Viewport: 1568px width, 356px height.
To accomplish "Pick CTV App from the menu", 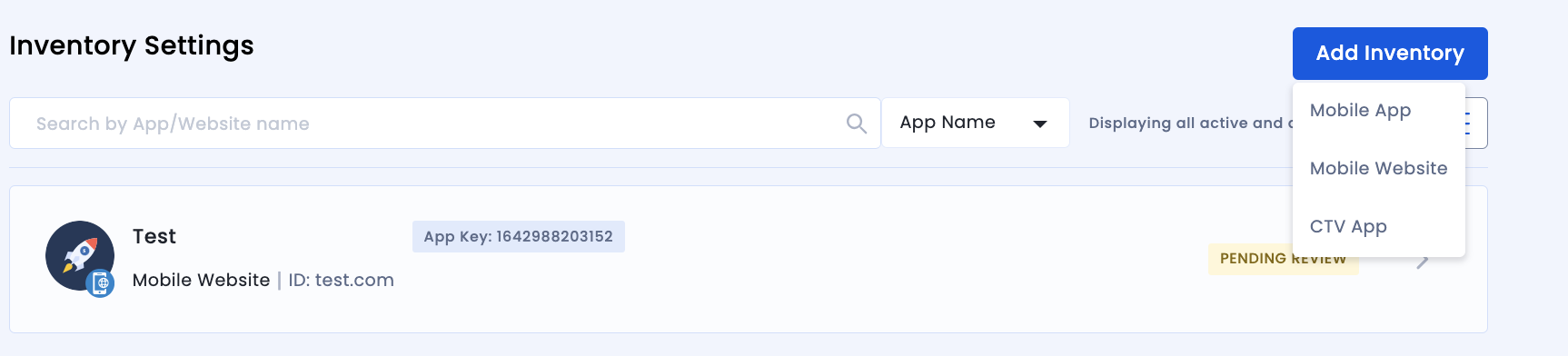I will pos(1348,226).
